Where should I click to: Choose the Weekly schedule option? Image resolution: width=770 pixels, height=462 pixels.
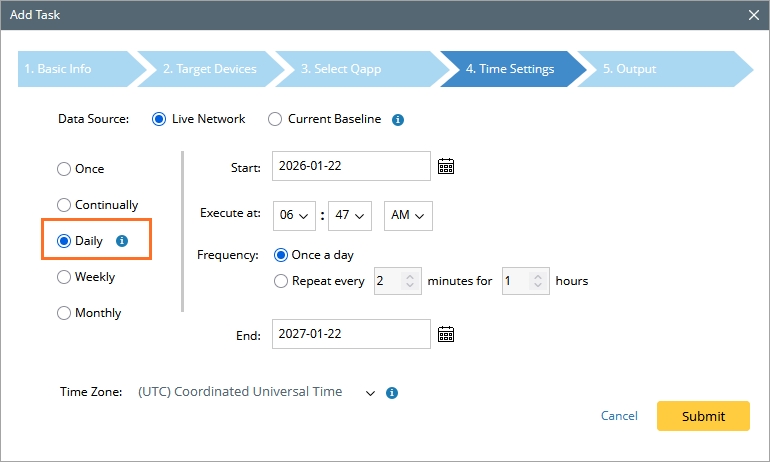65,277
